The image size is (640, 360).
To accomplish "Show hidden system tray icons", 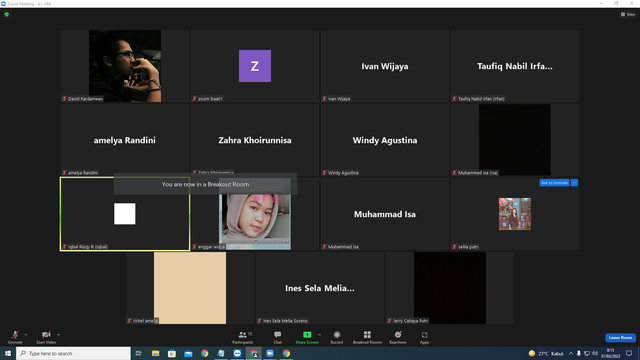I will [x=571, y=353].
